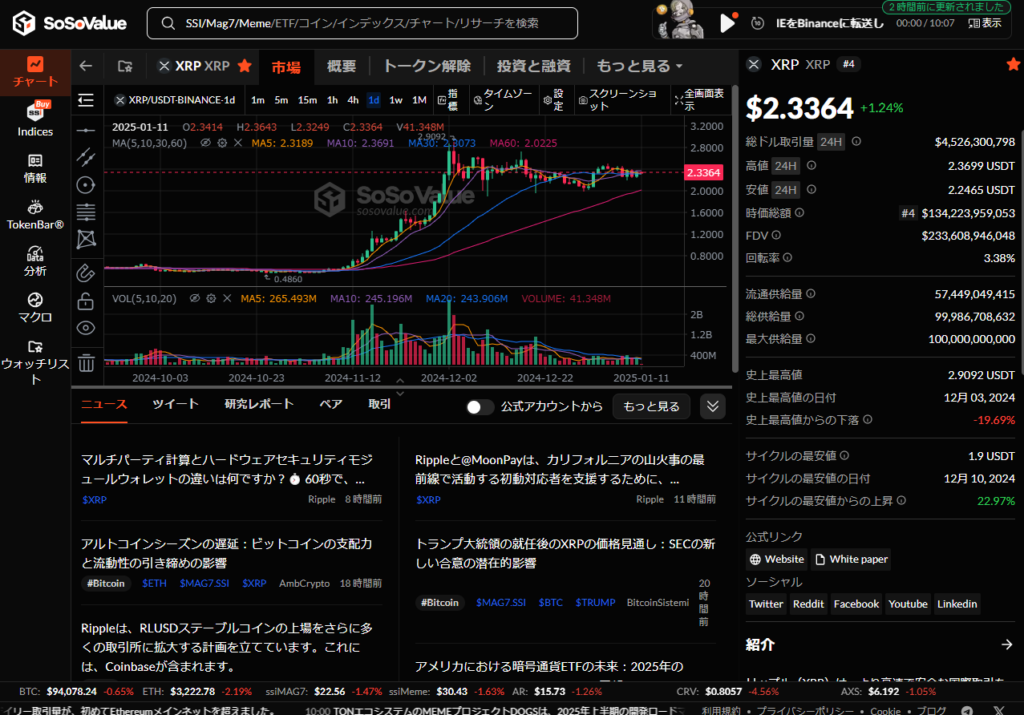Open the 分析 data sidebar section
Viewport: 1024px width, 715px height.
click(x=35, y=261)
